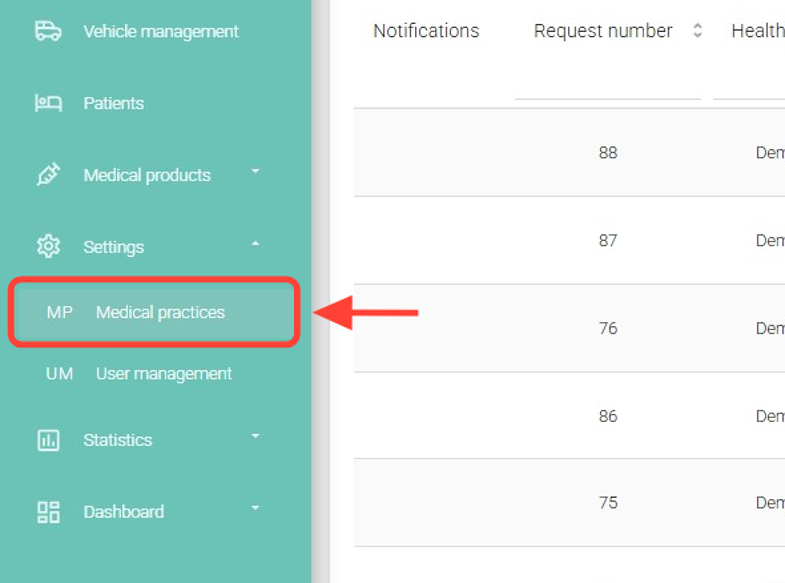The width and height of the screenshot is (785, 583).
Task: Select the row with request number 88
Action: click(608, 153)
